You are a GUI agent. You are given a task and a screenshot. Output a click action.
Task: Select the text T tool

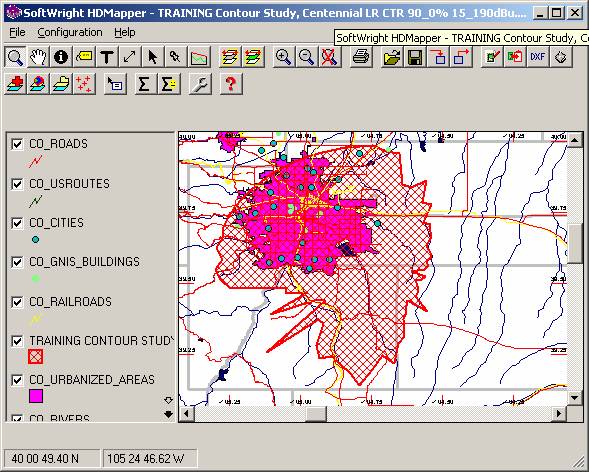coord(107,57)
